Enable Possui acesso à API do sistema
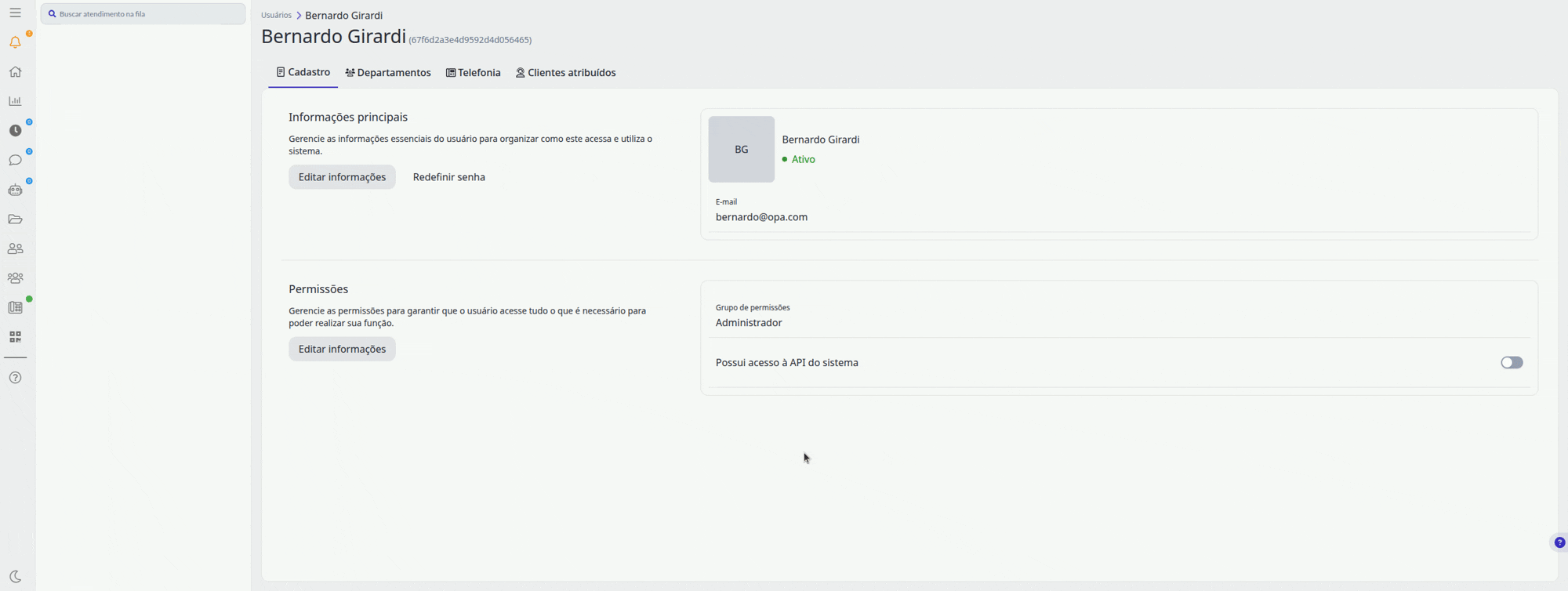This screenshot has height=591, width=1568. click(x=1512, y=362)
